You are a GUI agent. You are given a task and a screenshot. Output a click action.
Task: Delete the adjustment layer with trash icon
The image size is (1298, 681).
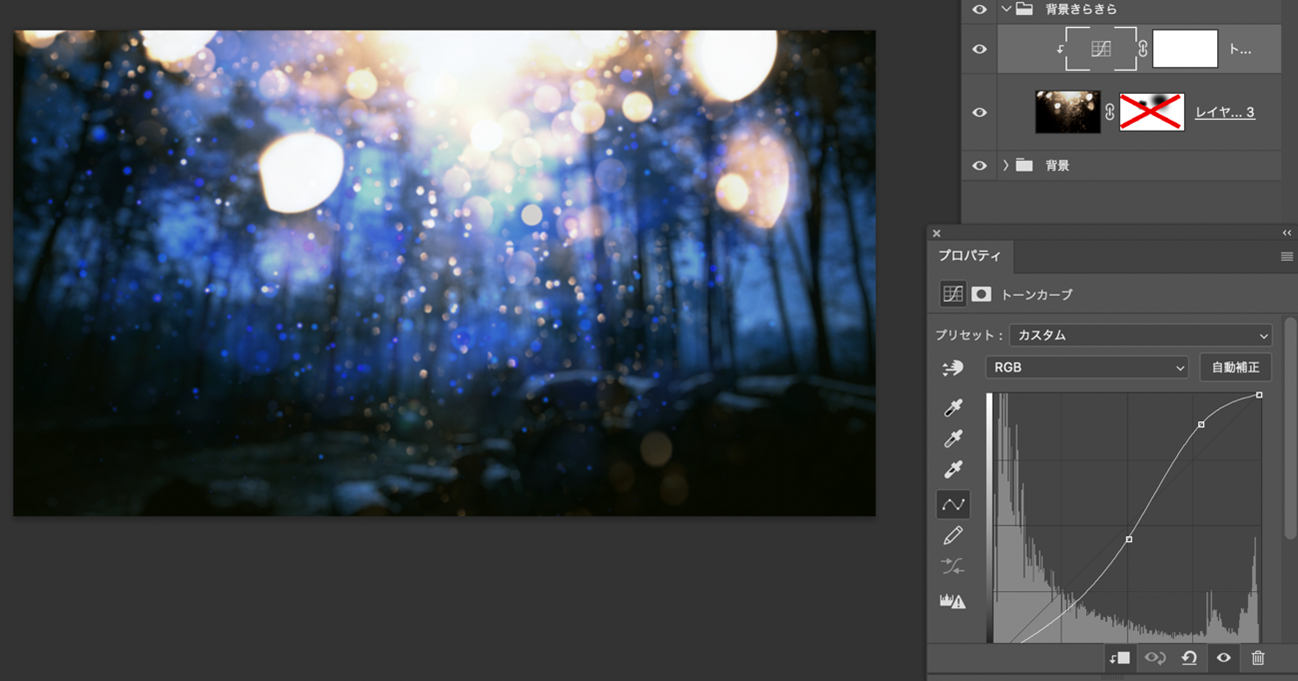(1258, 658)
